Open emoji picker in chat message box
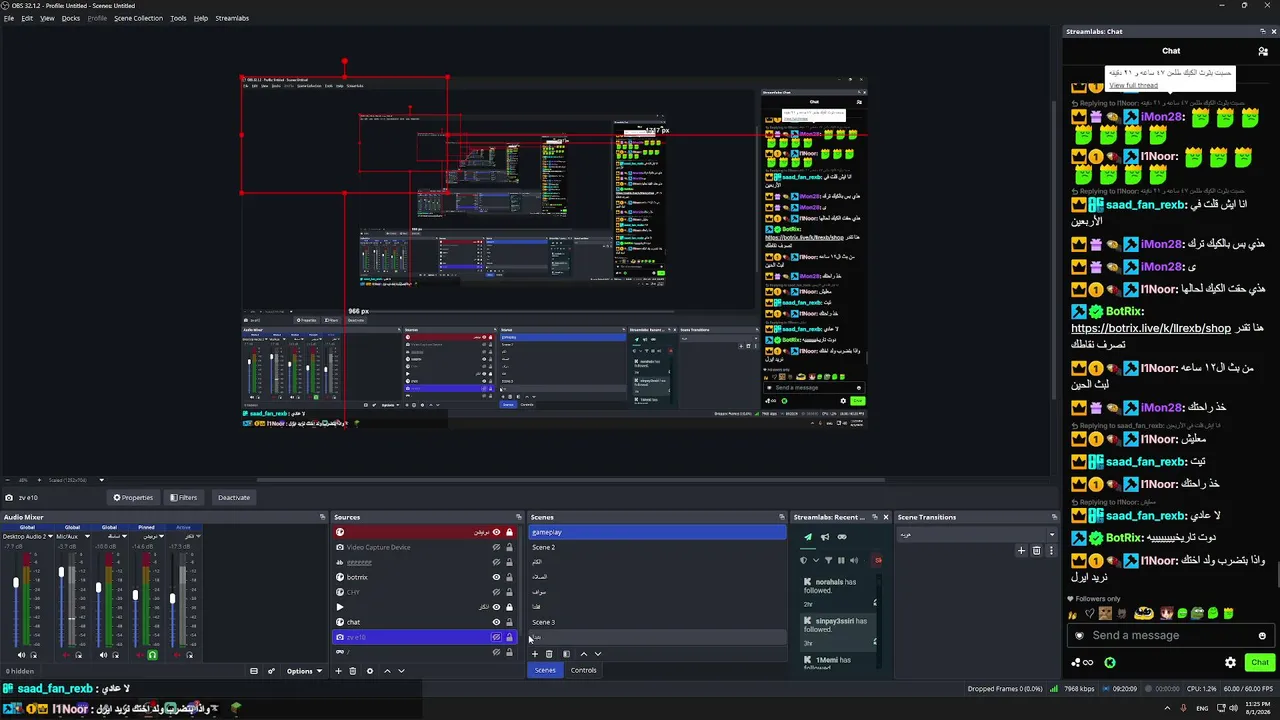Screen dimensions: 1280x720 click(1262, 636)
